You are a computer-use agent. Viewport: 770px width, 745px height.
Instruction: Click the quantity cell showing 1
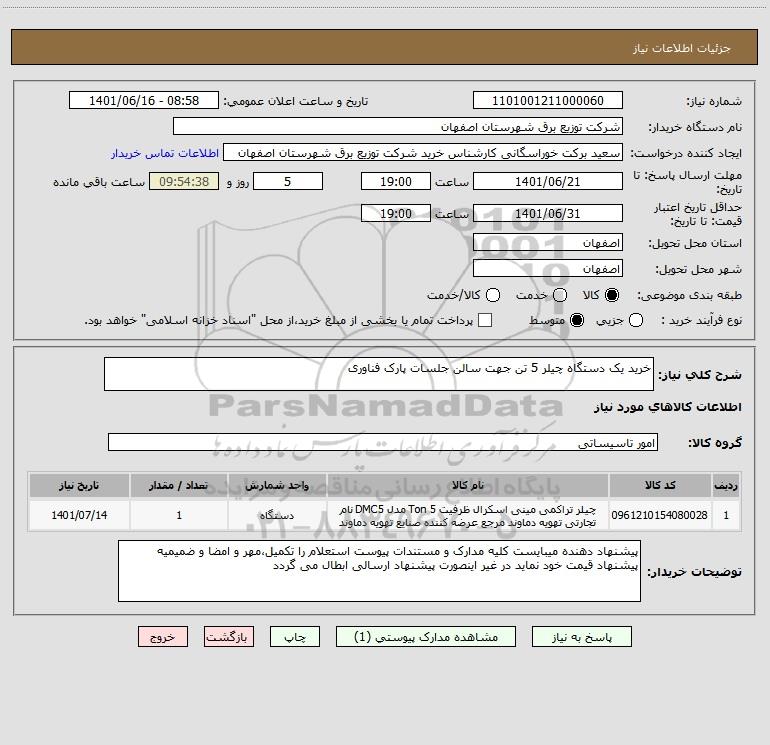coord(179,515)
